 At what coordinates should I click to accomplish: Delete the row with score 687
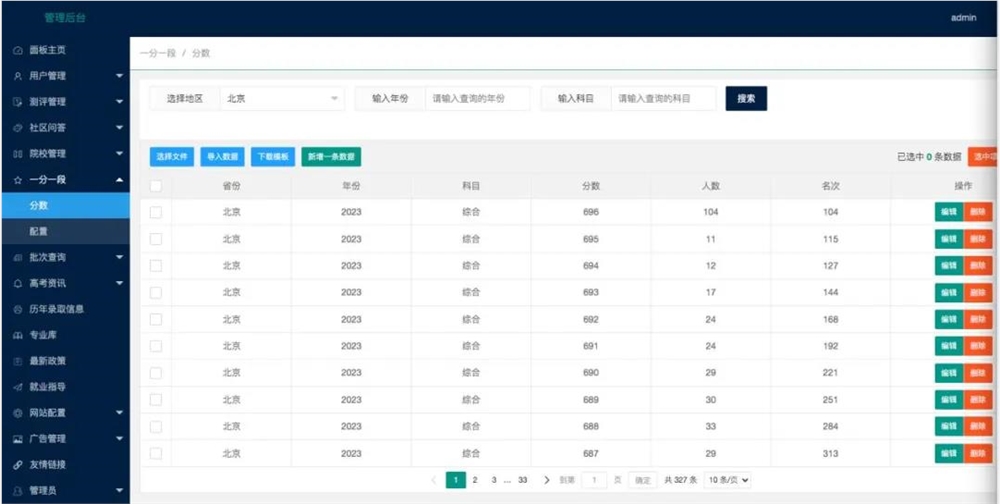tap(978, 454)
